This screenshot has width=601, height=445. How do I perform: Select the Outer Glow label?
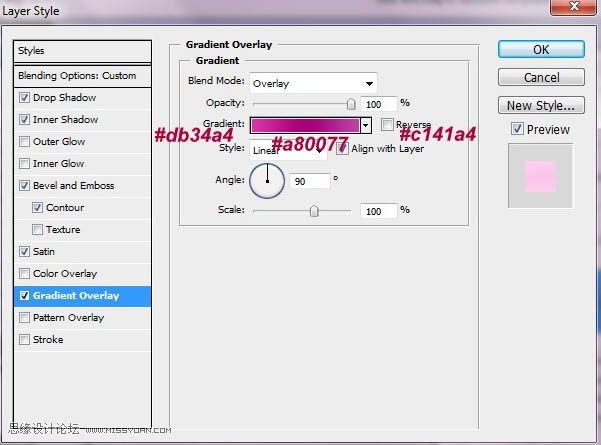click(x=59, y=141)
